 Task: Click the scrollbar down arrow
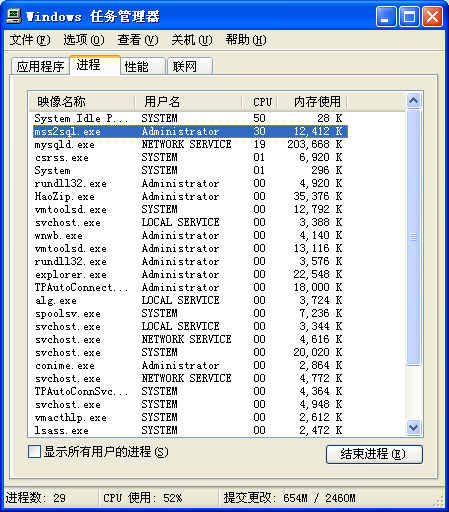point(414,427)
